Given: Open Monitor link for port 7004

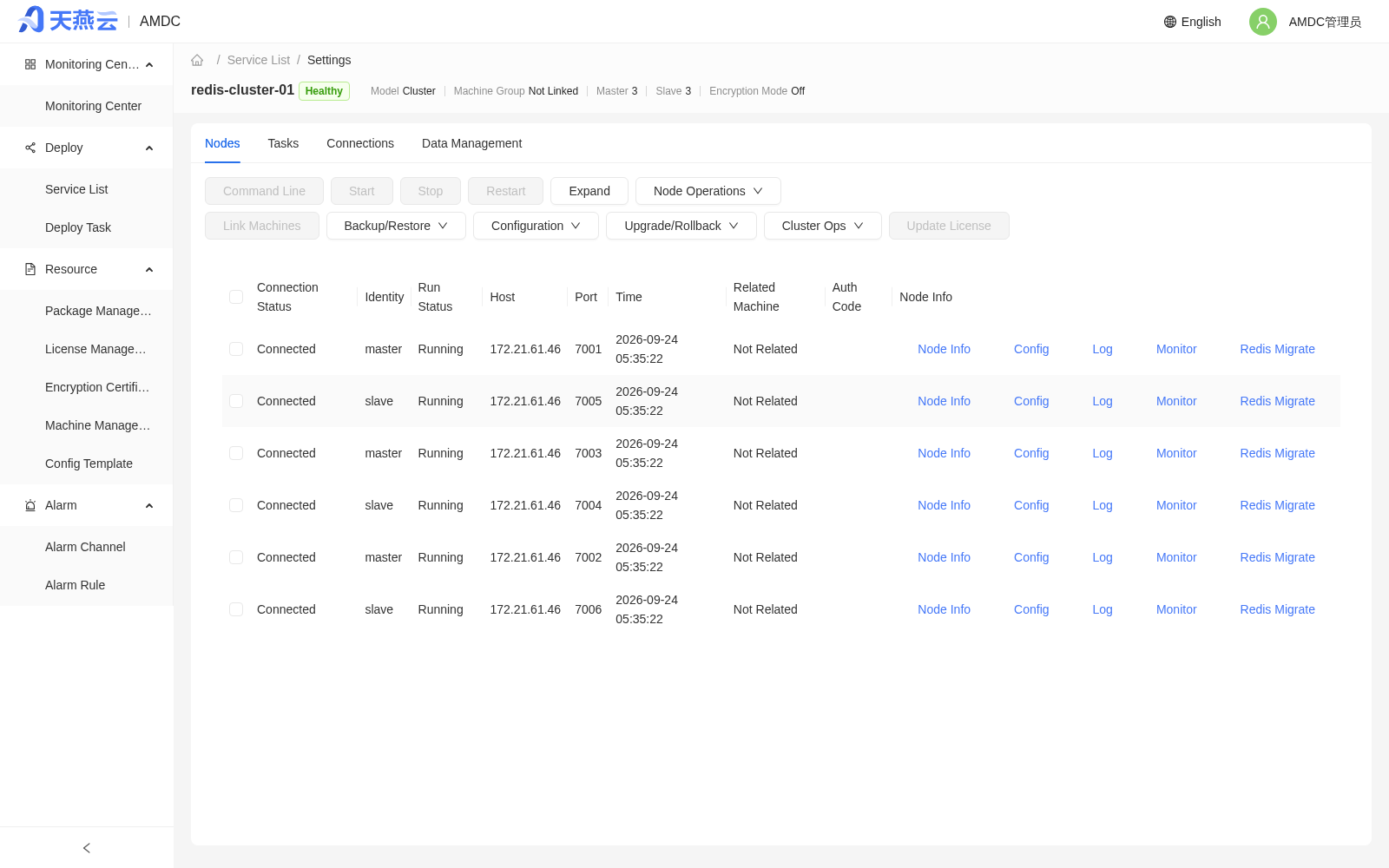Looking at the screenshot, I should 1176,505.
